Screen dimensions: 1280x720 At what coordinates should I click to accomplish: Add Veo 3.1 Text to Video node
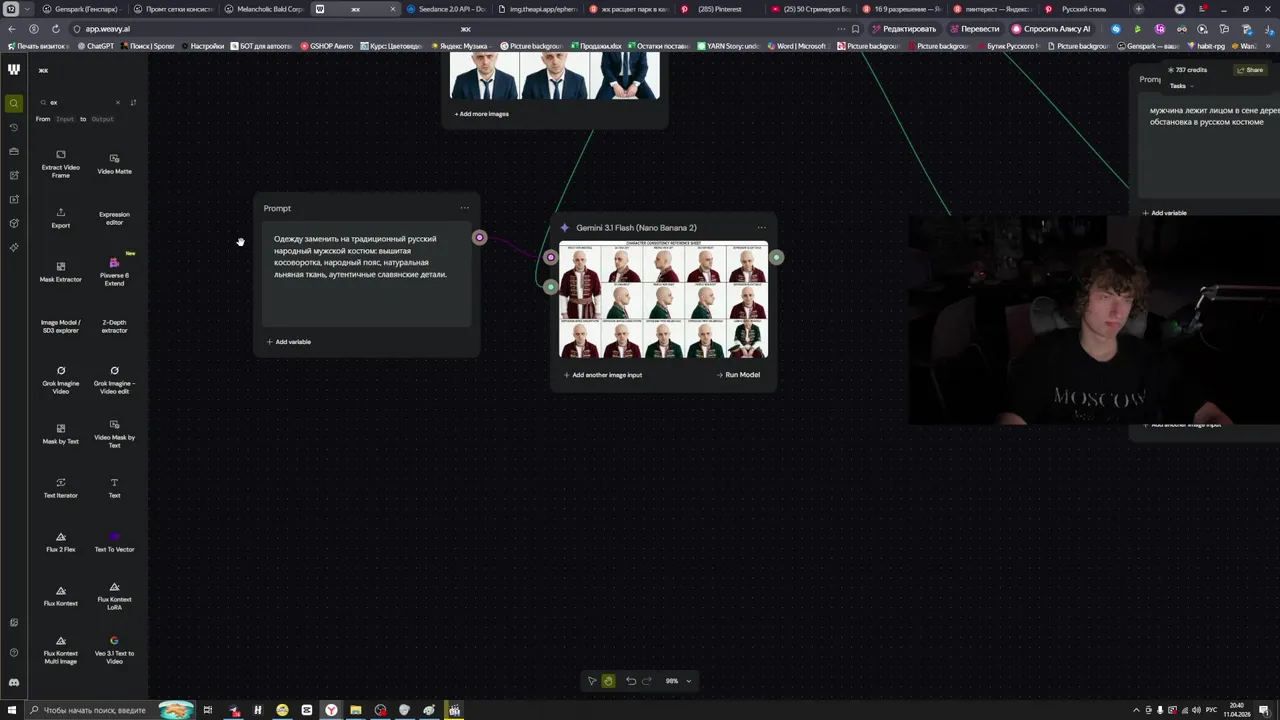[x=114, y=652]
